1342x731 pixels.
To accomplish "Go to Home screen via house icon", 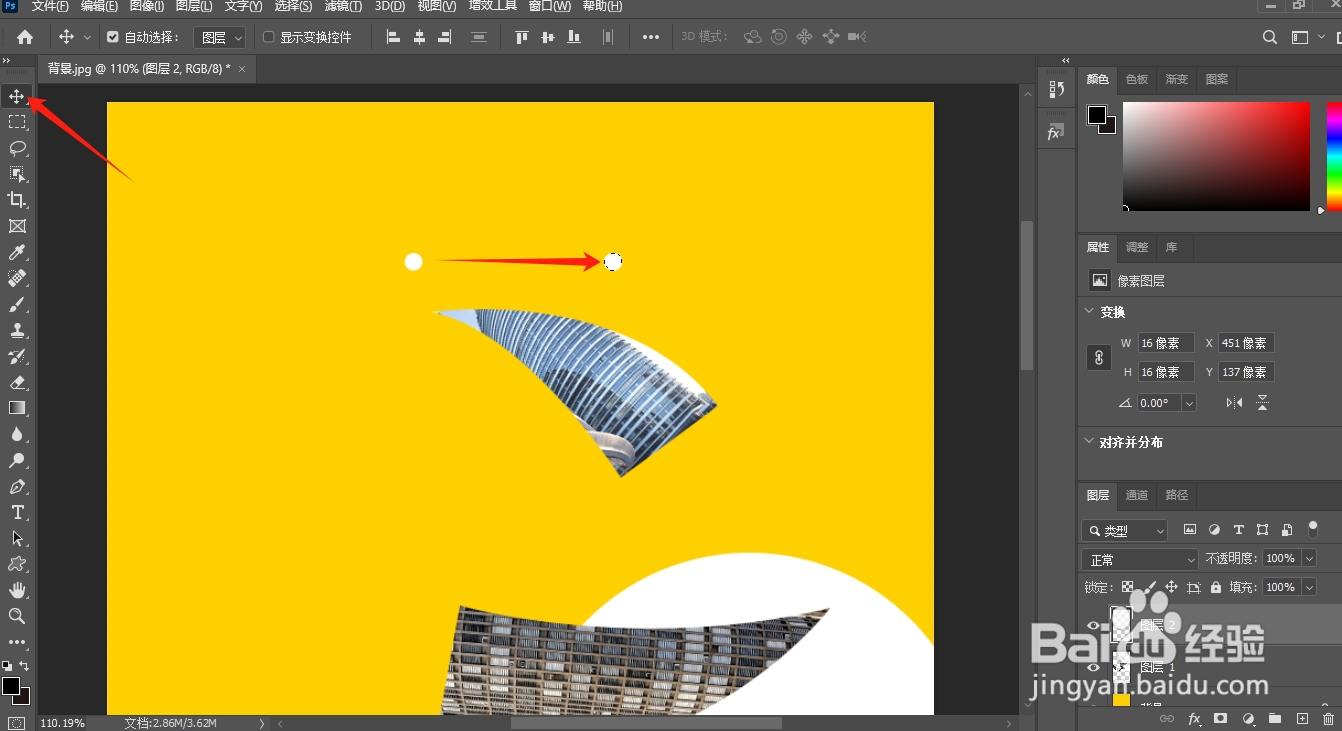I will (x=25, y=37).
